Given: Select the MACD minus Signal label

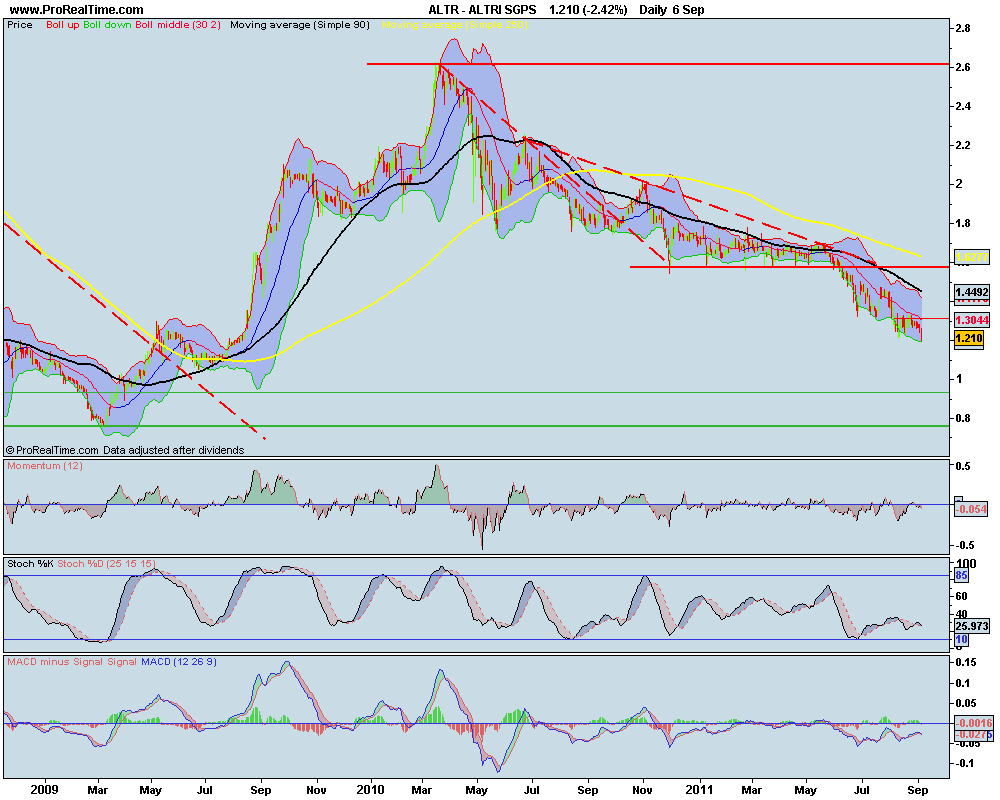Looking at the screenshot, I should pos(55,662).
